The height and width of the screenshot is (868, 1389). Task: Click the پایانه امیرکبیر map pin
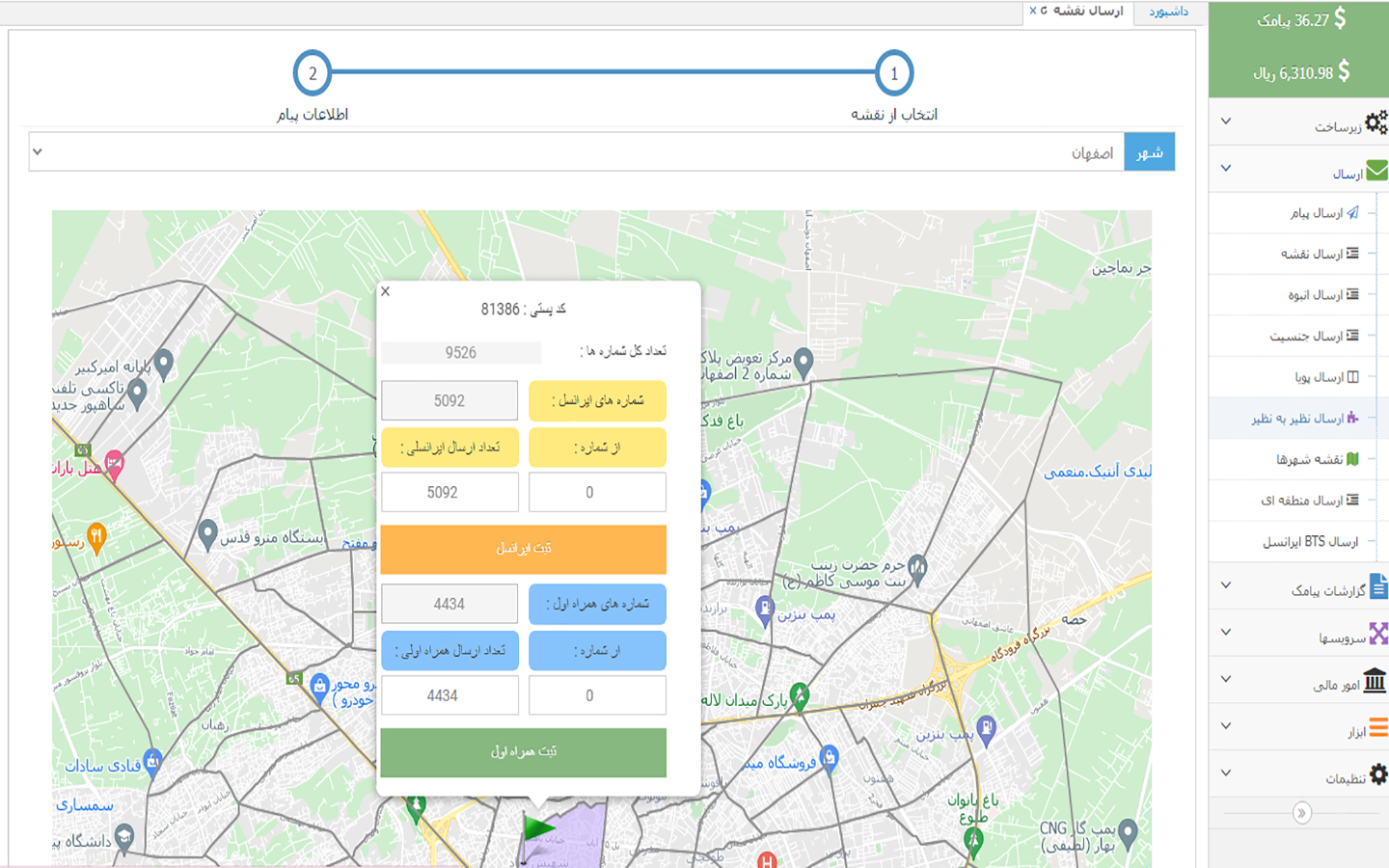click(x=164, y=364)
